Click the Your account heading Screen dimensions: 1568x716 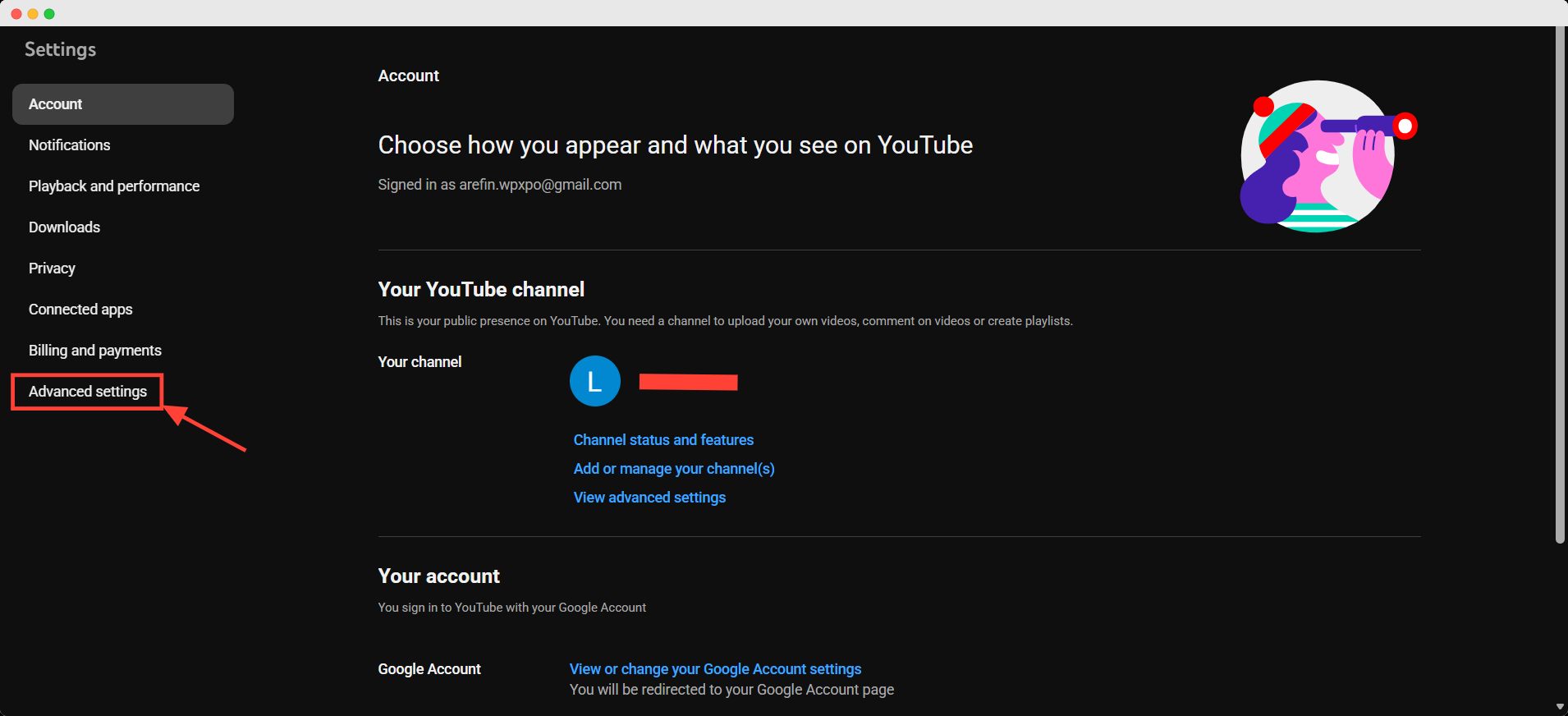438,576
